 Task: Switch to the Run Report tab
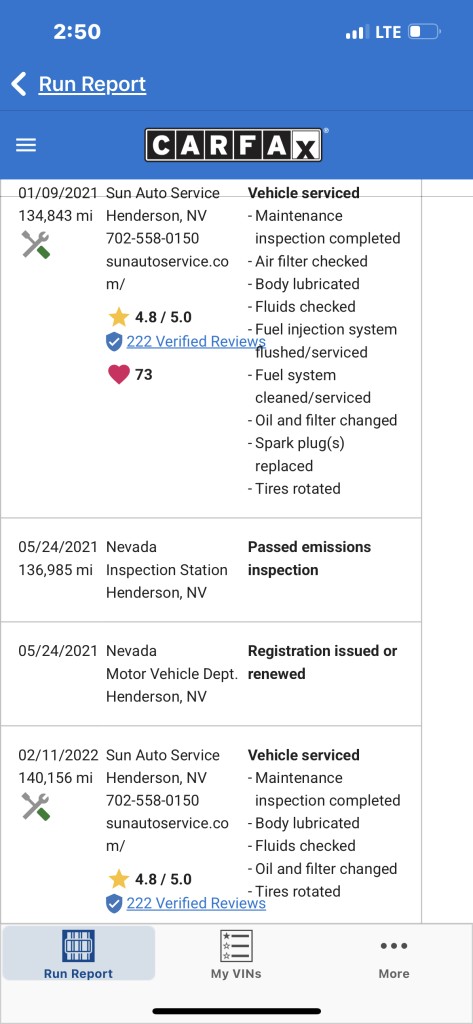pyautogui.click(x=78, y=953)
